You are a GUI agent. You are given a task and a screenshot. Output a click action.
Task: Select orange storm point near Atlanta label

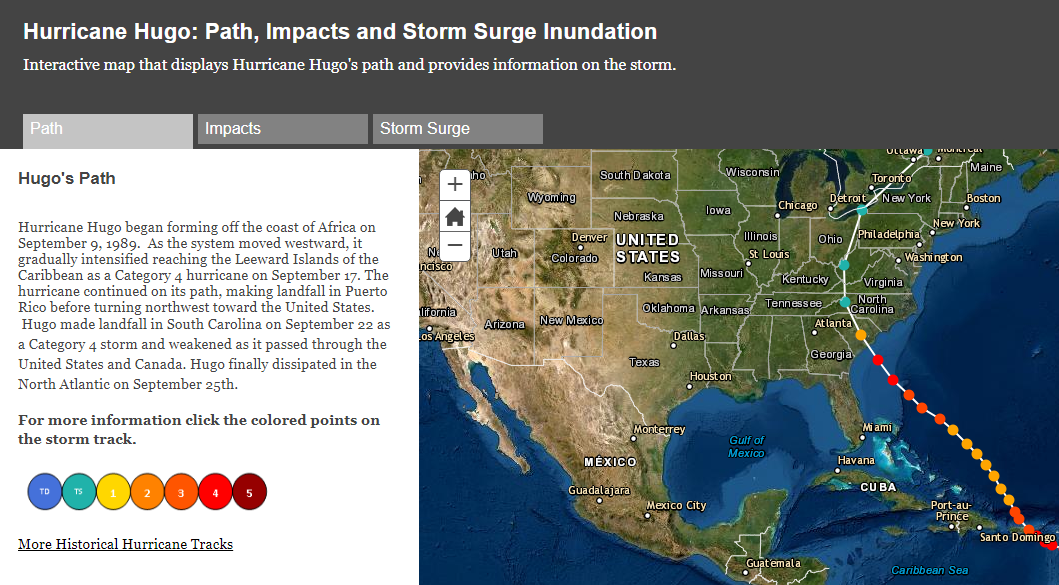860,334
